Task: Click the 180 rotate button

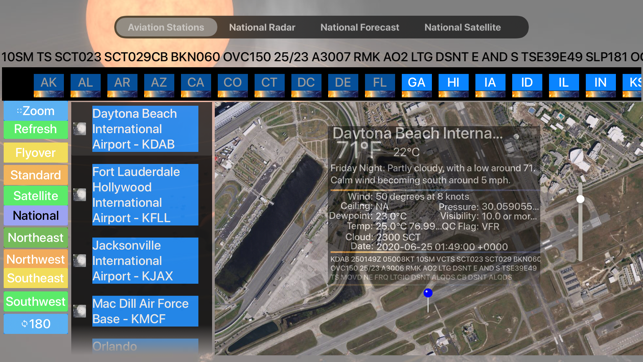Action: click(x=36, y=324)
